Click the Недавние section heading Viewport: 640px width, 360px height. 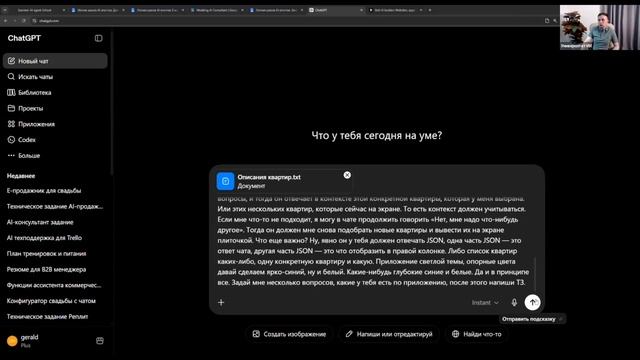(21, 176)
